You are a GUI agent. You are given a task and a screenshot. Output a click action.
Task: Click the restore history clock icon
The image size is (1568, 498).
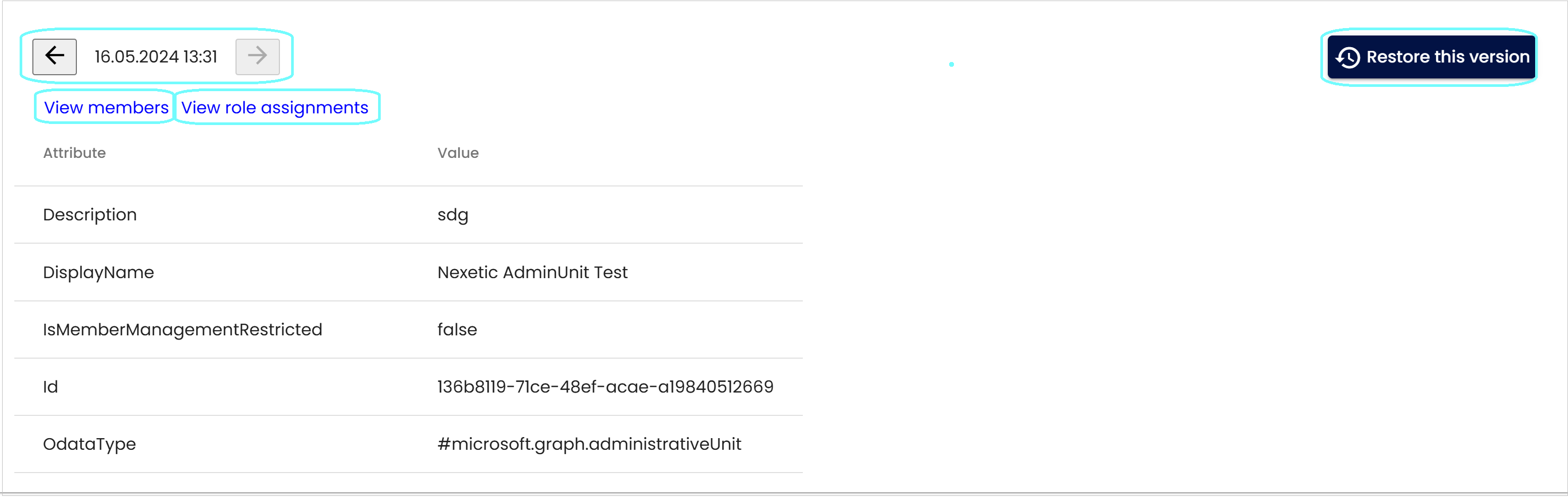pos(1347,58)
